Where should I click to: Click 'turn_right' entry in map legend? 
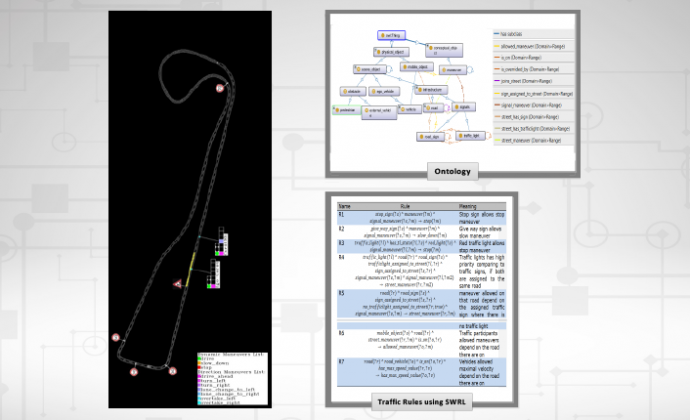(x=215, y=385)
